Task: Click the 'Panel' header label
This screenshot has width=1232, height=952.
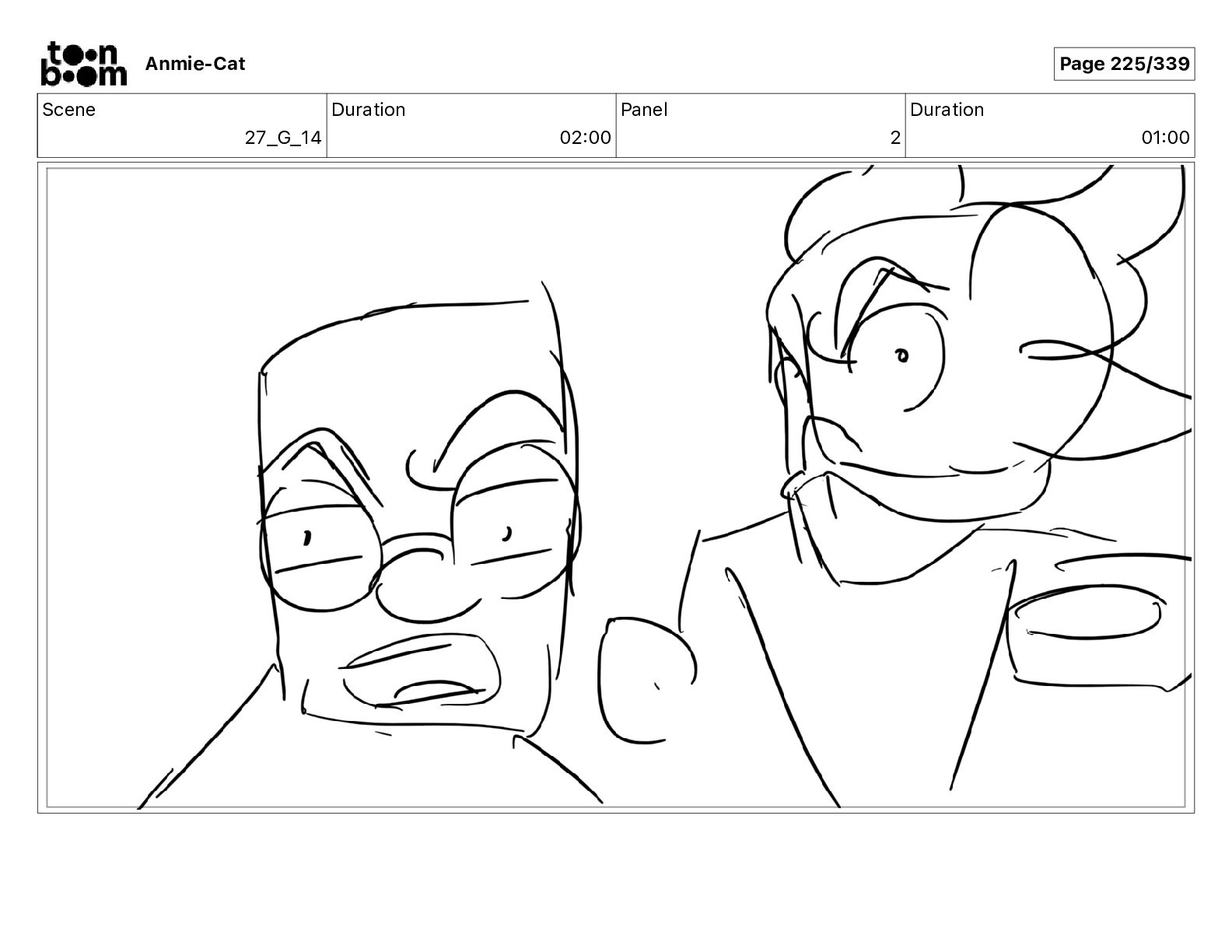Action: click(644, 110)
